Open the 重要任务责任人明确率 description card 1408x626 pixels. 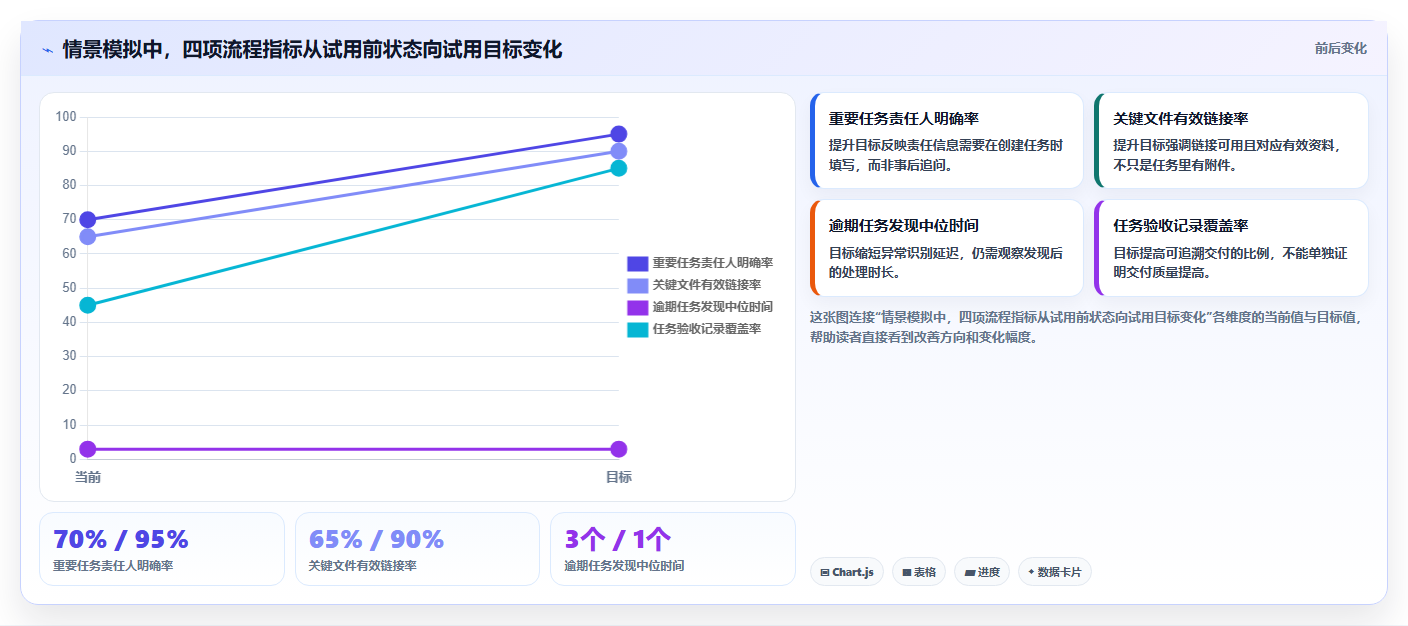coord(947,141)
